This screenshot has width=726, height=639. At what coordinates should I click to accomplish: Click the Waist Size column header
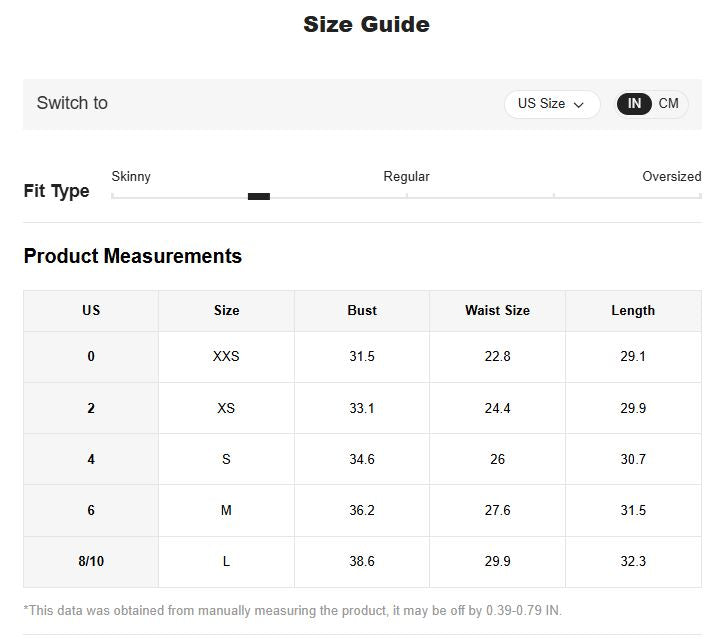(497, 311)
